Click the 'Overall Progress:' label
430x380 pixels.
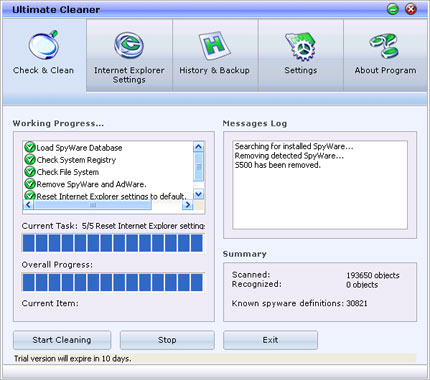(x=57, y=265)
